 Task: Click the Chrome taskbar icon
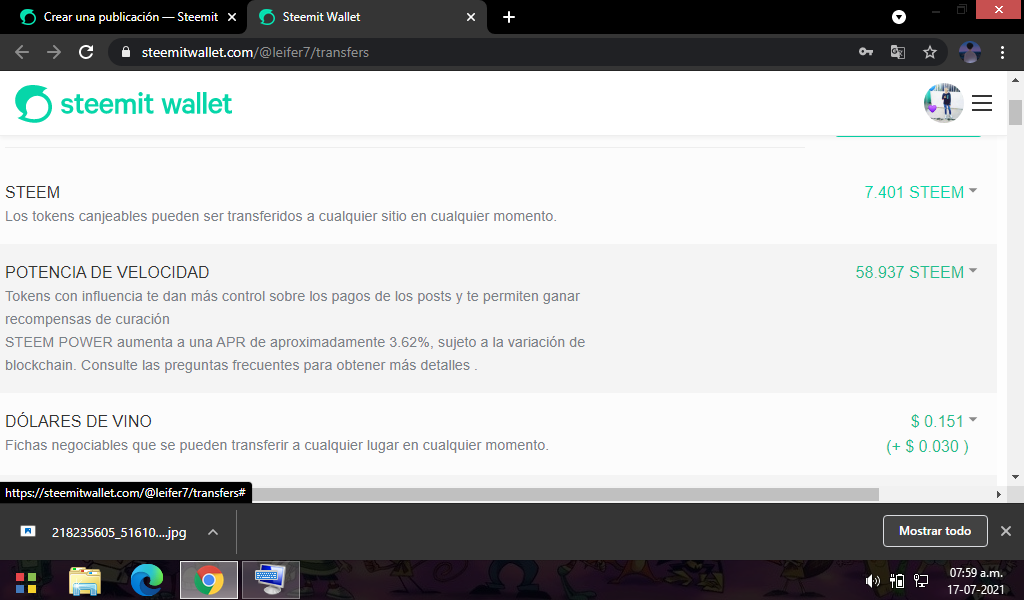208,580
